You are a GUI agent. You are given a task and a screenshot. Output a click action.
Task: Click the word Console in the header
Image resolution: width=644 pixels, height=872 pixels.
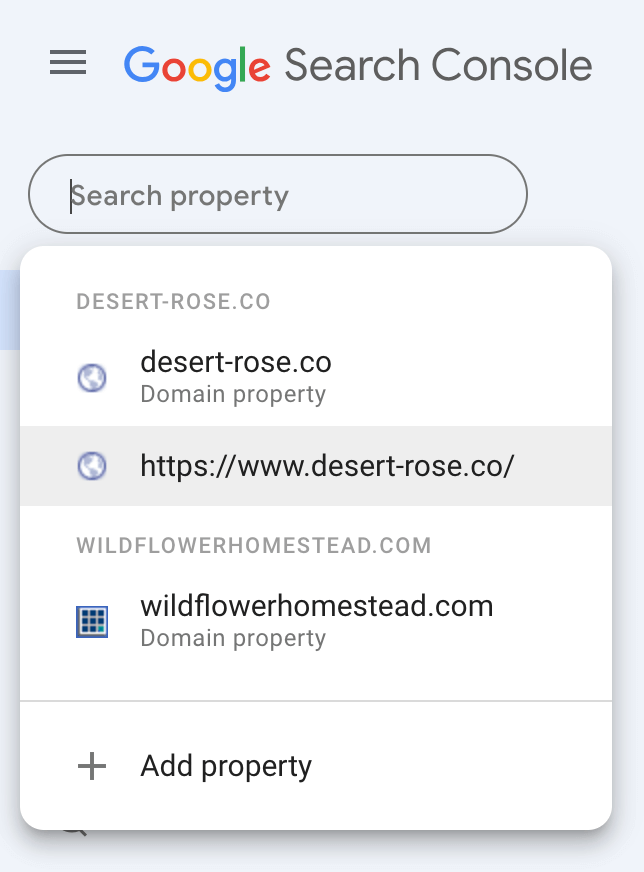pyautogui.click(x=512, y=66)
